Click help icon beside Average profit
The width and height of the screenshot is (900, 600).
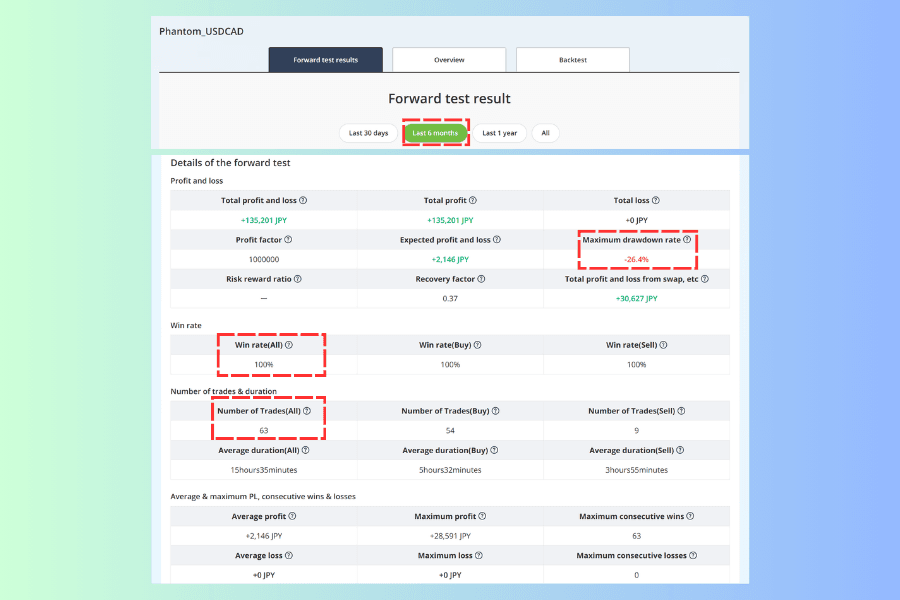[x=292, y=516]
